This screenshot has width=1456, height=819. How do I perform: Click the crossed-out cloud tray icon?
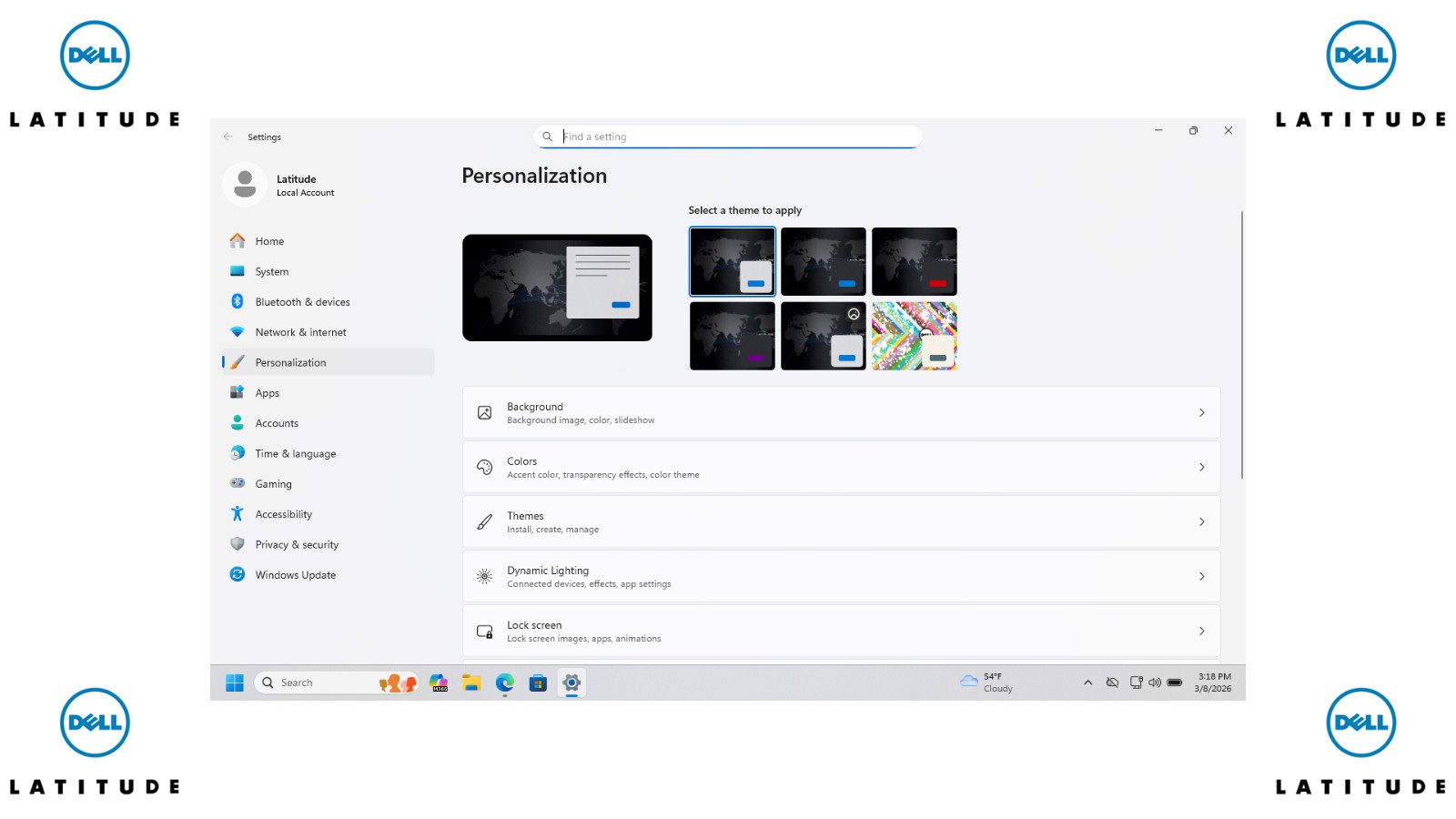1112,682
